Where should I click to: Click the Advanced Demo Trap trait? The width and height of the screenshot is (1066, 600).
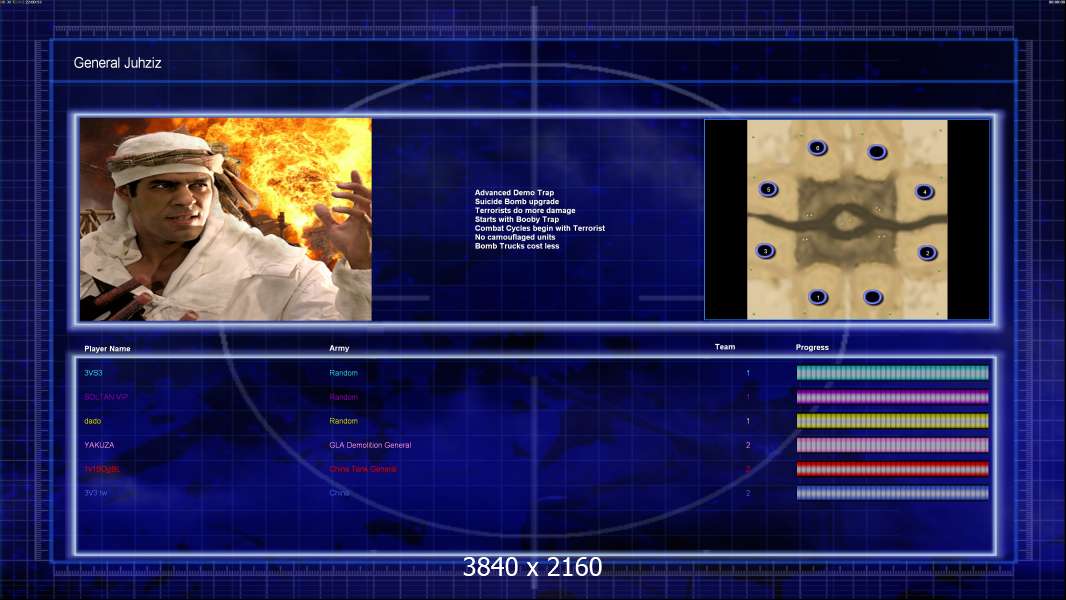coord(514,193)
